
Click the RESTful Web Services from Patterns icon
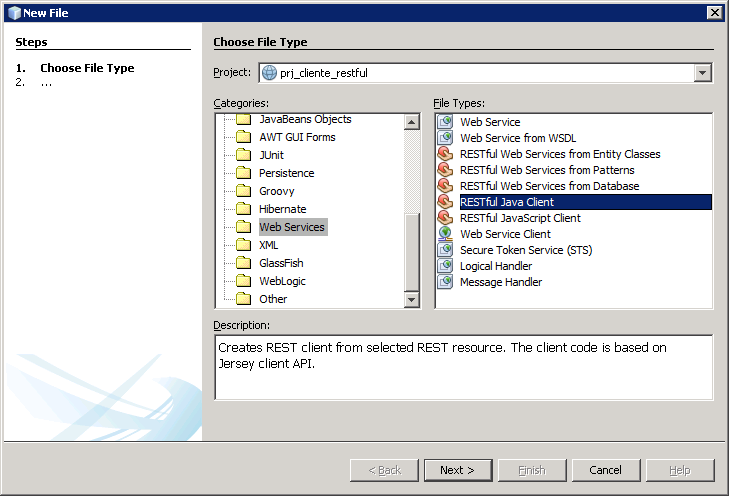tap(446, 170)
